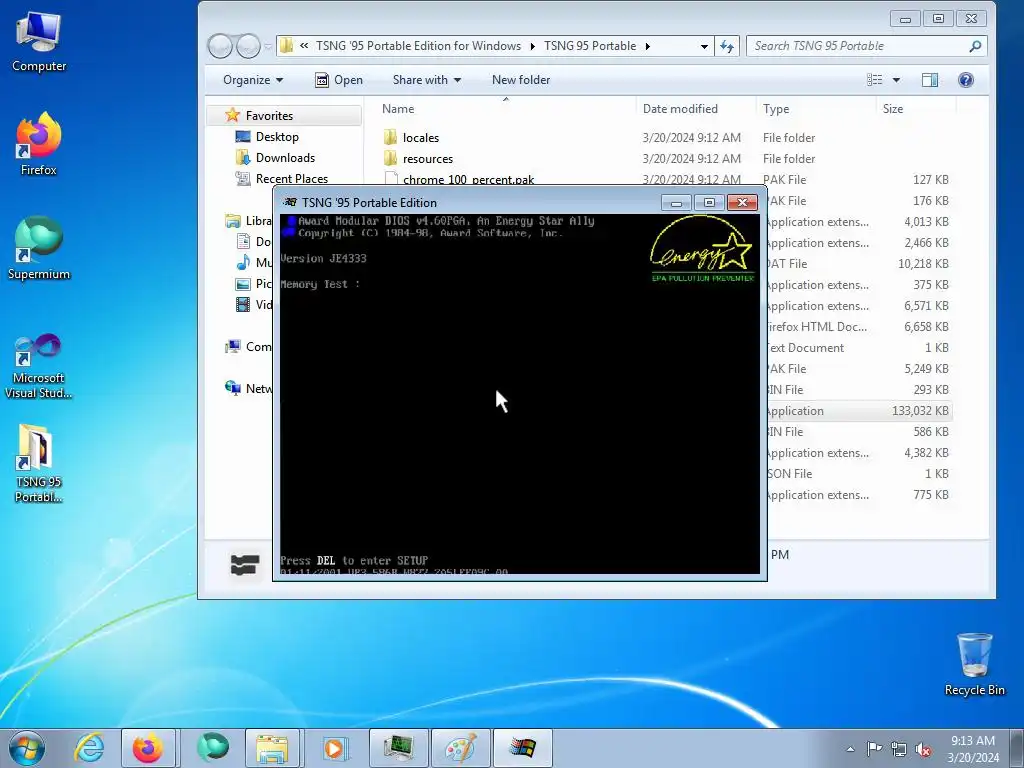
Task: Toggle the preview pane button
Action: point(929,80)
